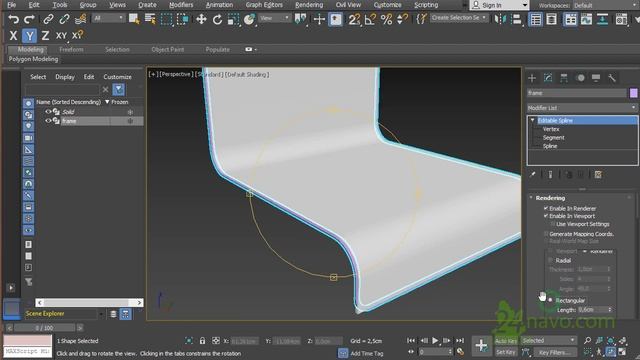
Task: Open the Motion tab in command panel
Action: 580,78
